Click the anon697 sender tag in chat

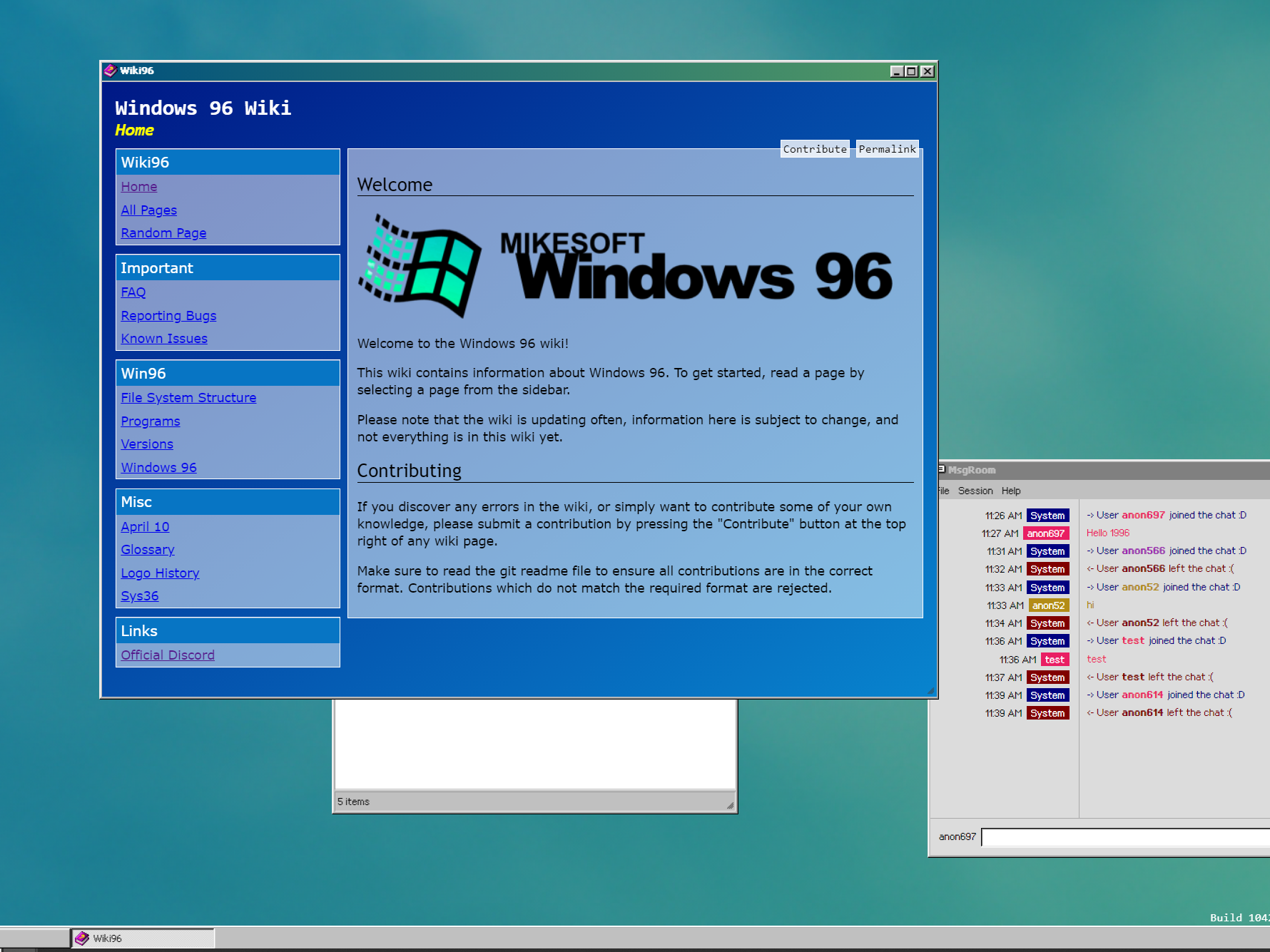[1046, 533]
